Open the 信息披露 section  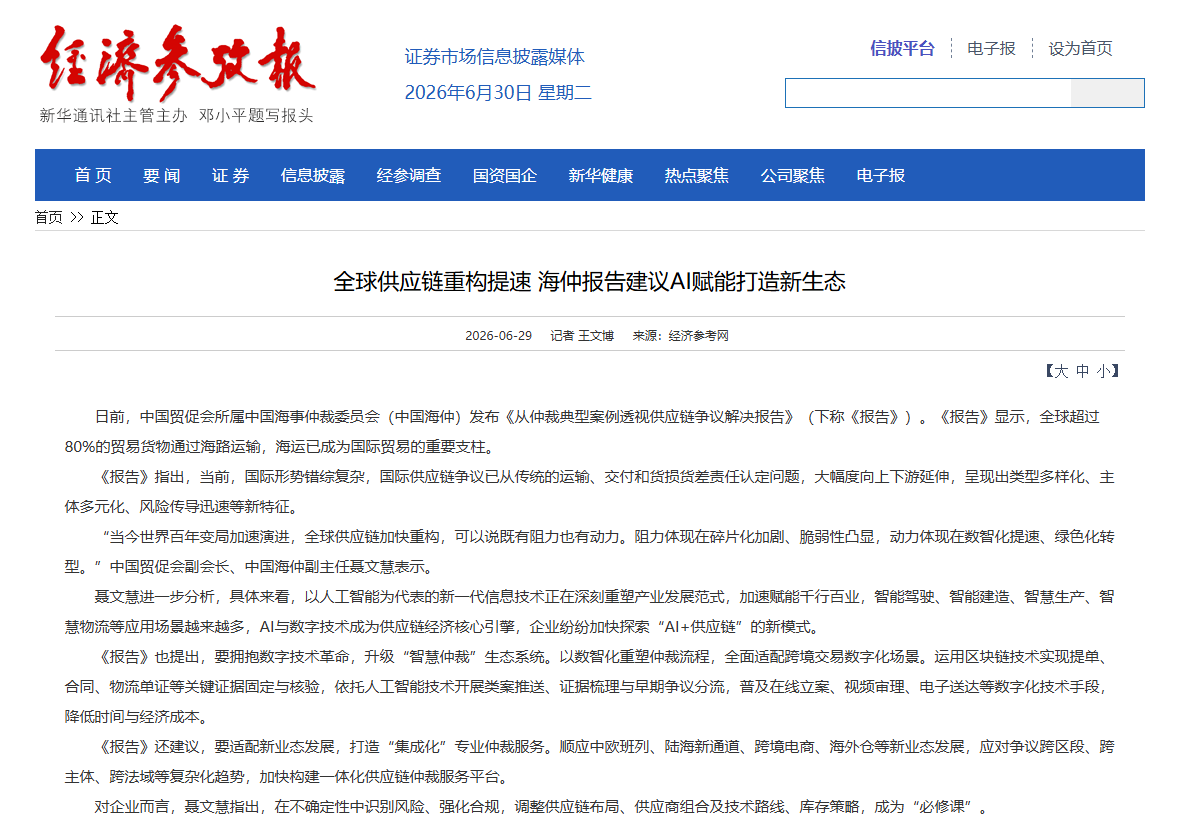coord(313,176)
